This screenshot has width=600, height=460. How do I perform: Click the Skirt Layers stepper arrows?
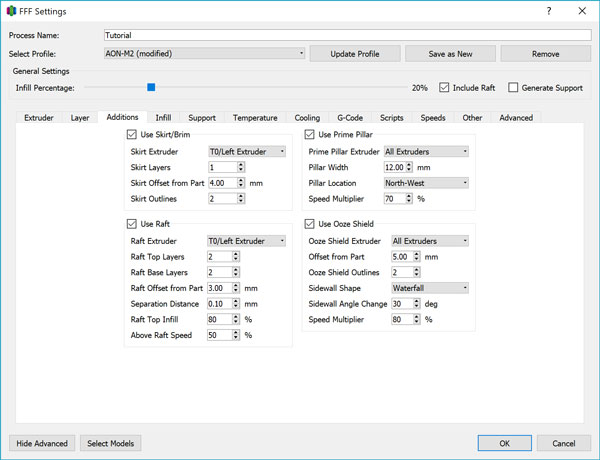click(x=241, y=167)
